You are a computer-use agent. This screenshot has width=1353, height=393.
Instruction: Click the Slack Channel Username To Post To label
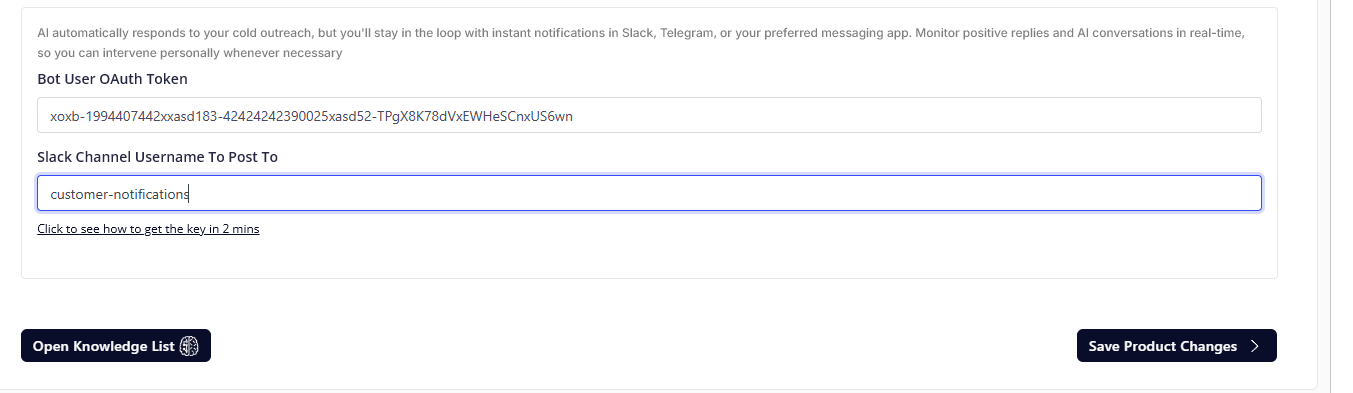pyautogui.click(x=157, y=157)
